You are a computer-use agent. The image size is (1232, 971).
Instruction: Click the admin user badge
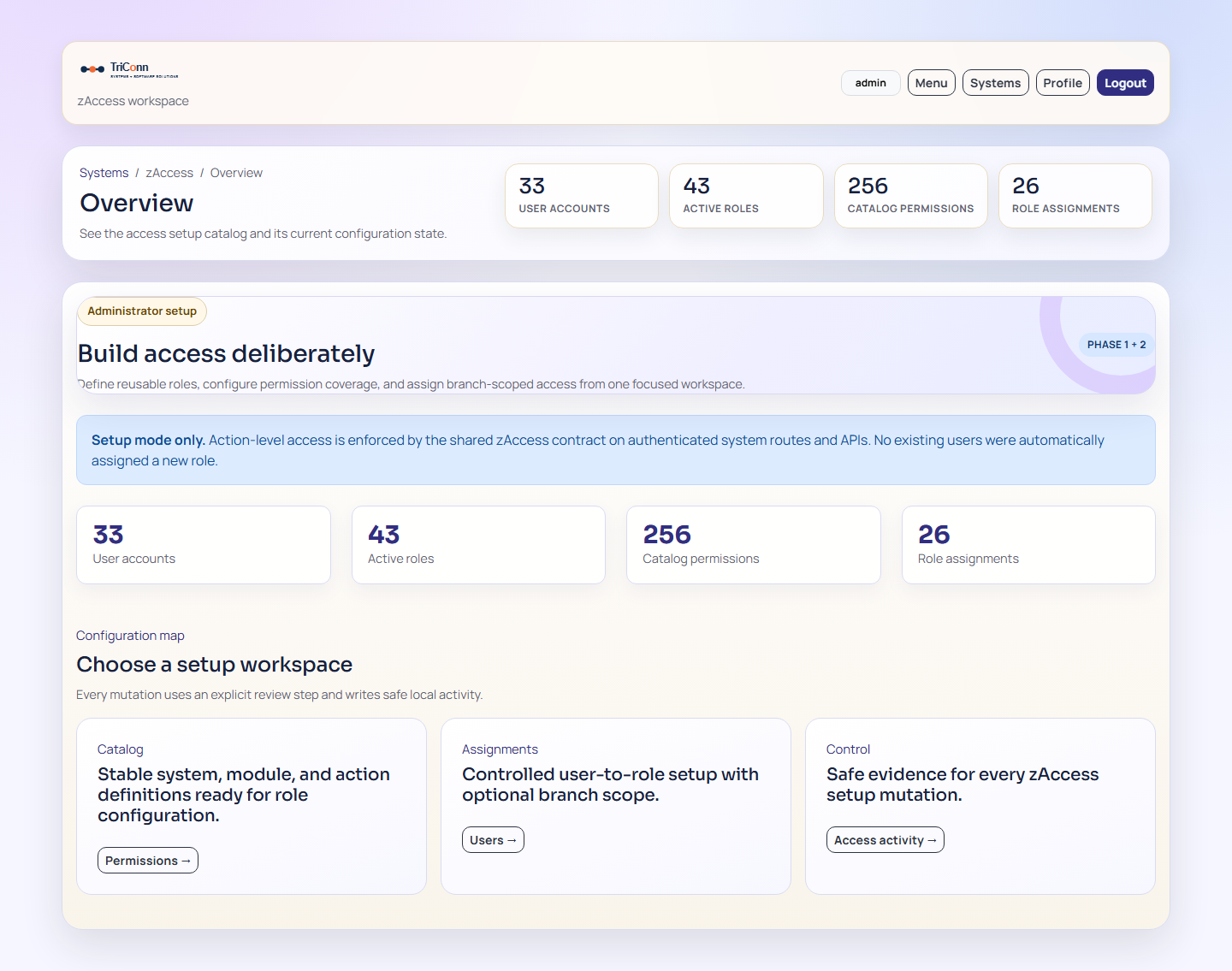tap(870, 83)
